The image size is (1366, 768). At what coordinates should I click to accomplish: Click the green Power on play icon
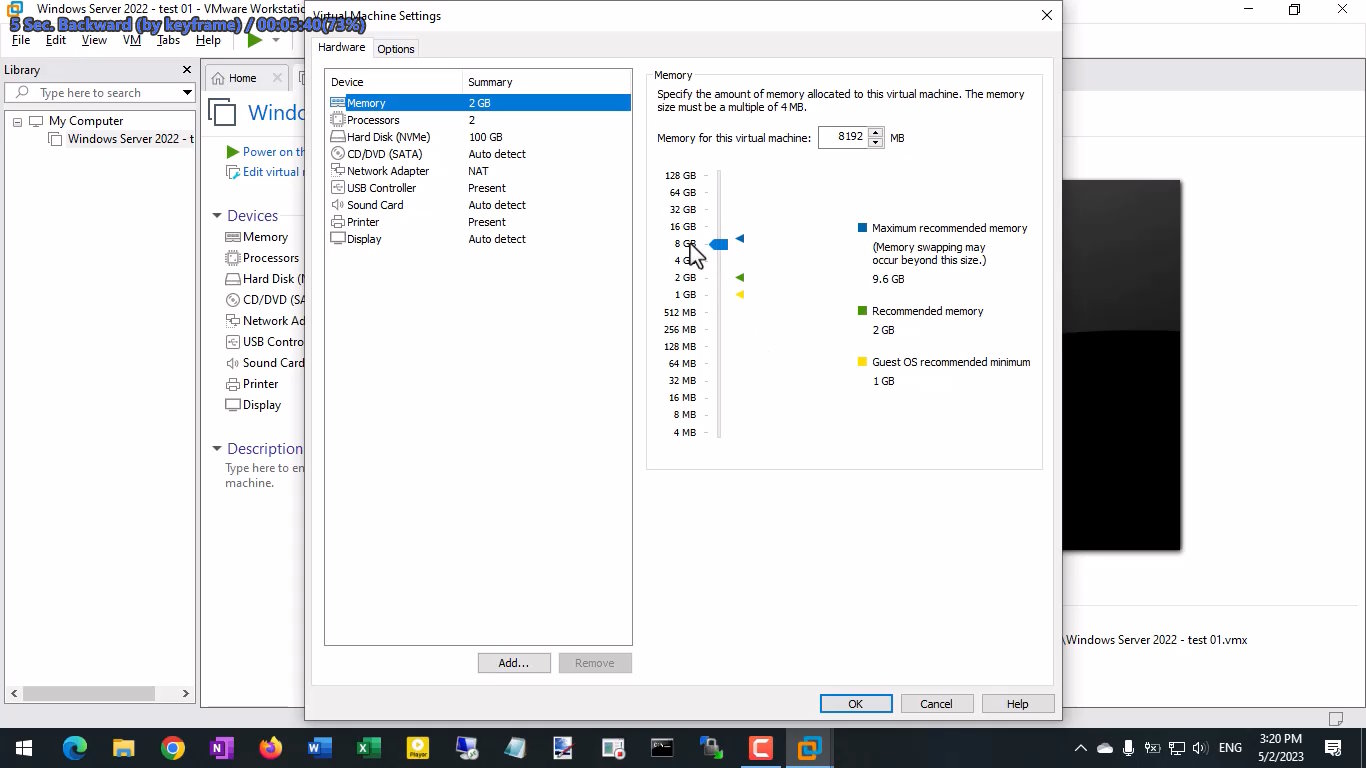tap(233, 152)
